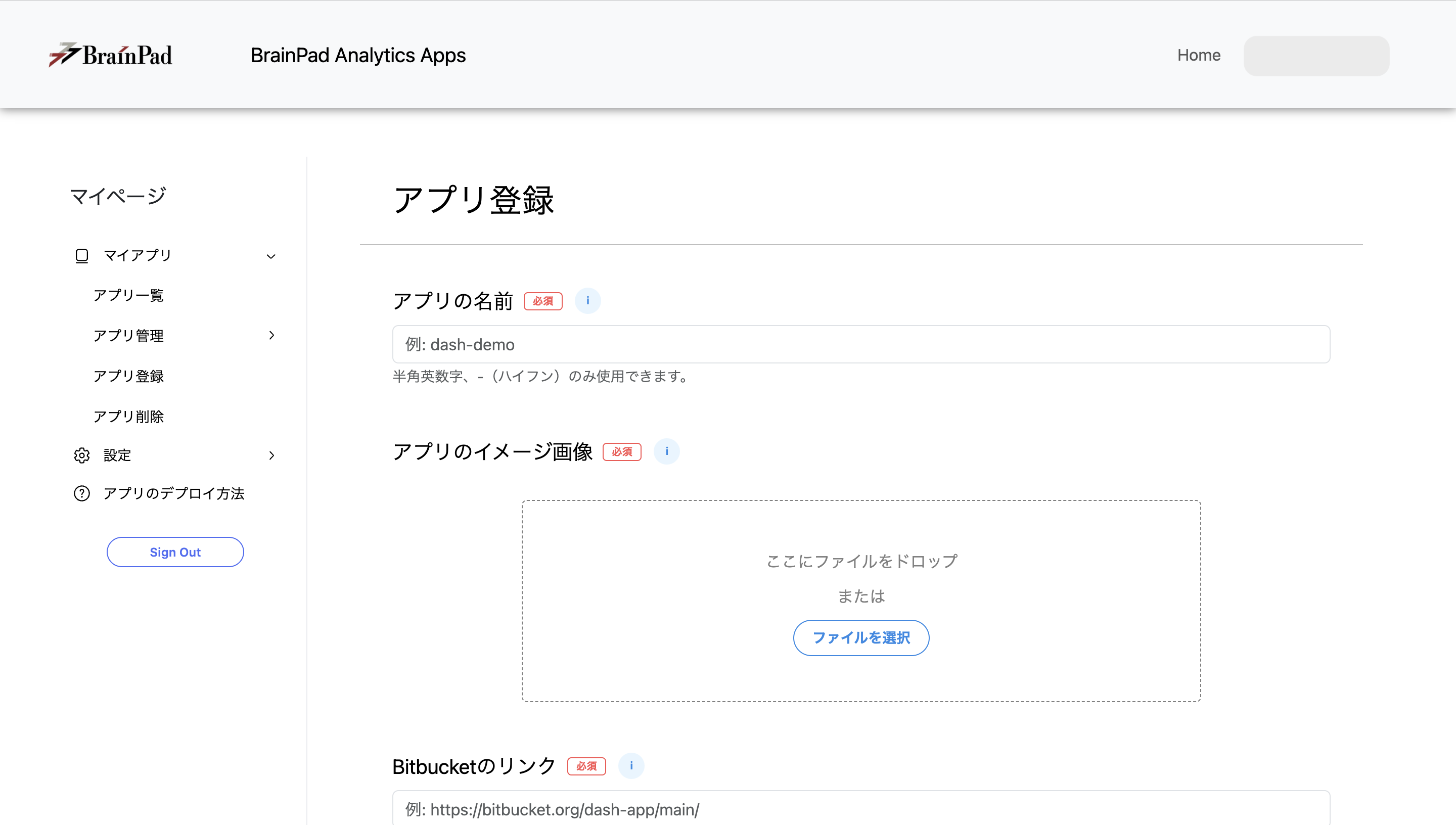The image size is (1456, 825).
Task: Select the 設定 gear icon
Action: tap(81, 455)
